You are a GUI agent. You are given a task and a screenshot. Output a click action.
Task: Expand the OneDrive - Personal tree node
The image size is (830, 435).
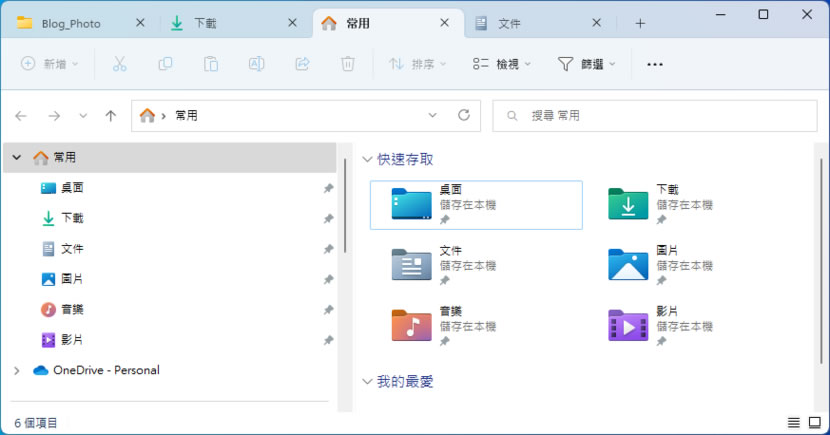click(16, 370)
